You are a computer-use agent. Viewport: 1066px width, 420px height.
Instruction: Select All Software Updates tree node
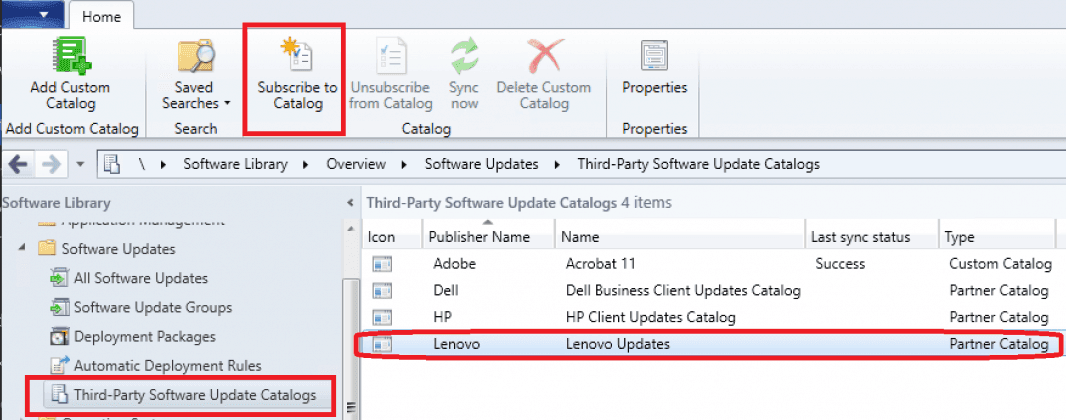click(x=141, y=278)
